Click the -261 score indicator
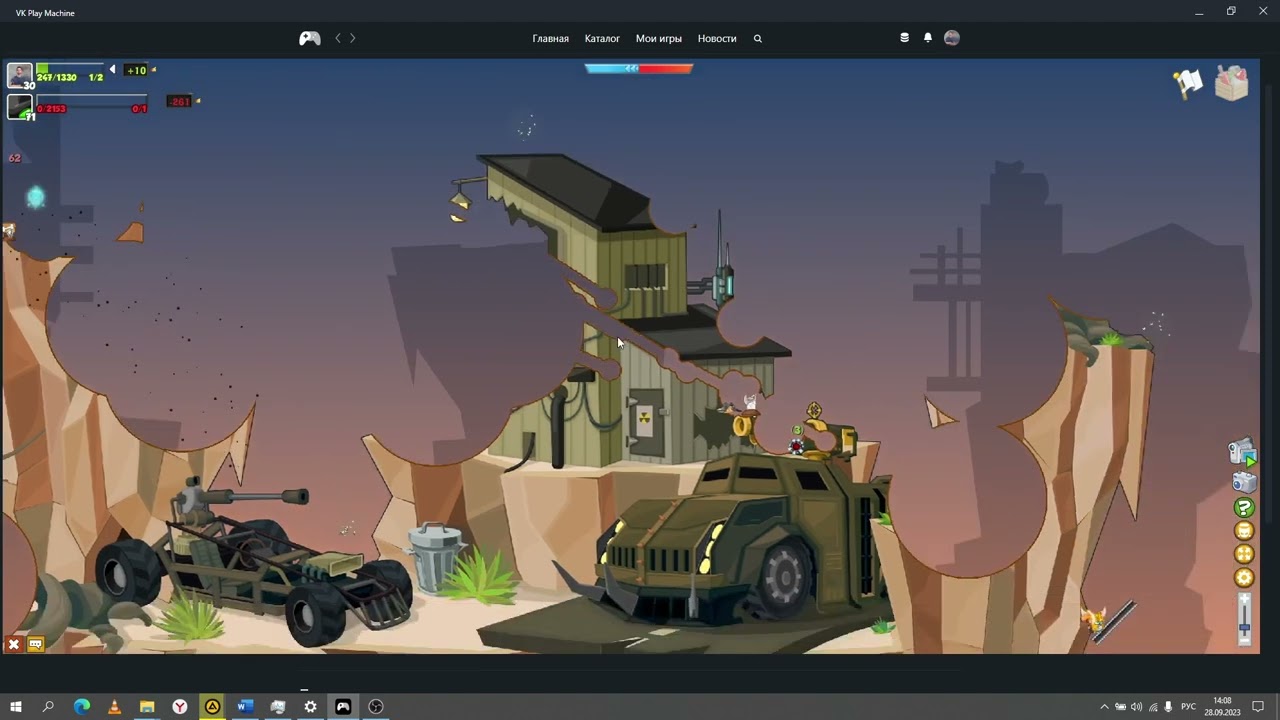The width and height of the screenshot is (1280, 720). click(x=179, y=101)
